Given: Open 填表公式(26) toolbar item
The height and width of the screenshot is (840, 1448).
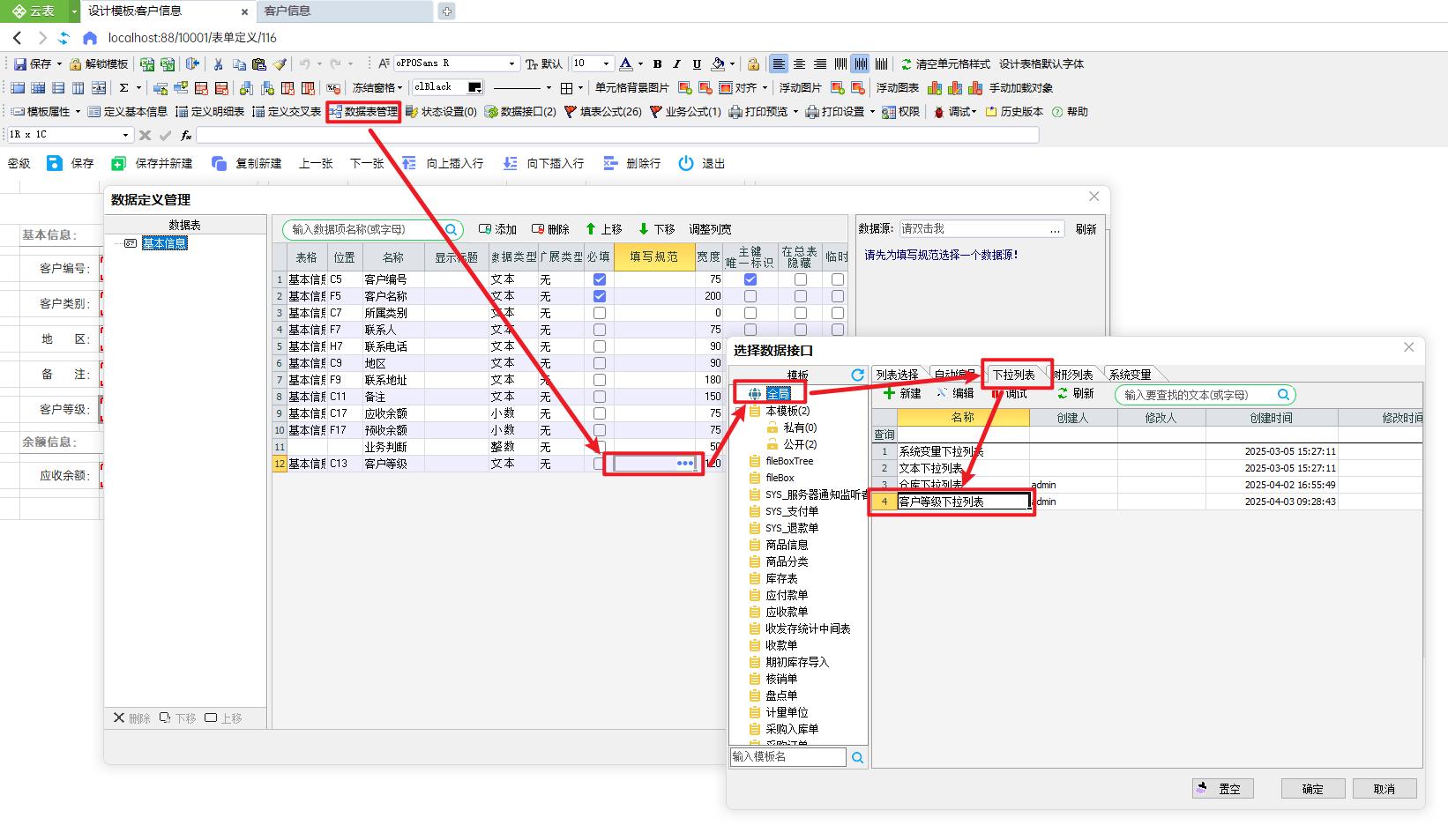Looking at the screenshot, I should (x=603, y=111).
